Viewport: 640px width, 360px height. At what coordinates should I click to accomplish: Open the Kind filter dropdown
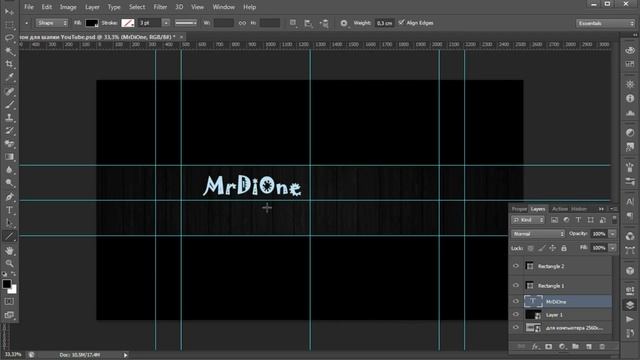pos(529,220)
